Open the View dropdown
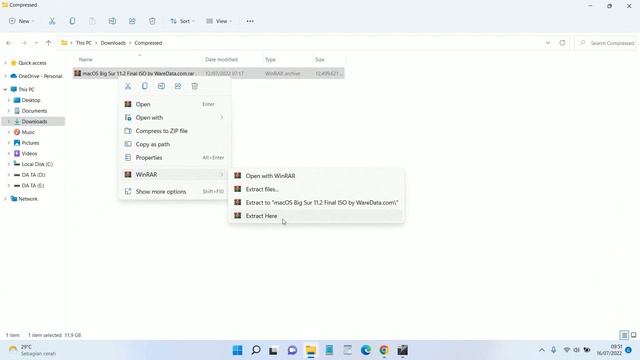This screenshot has height=360, width=640. pyautogui.click(x=219, y=21)
